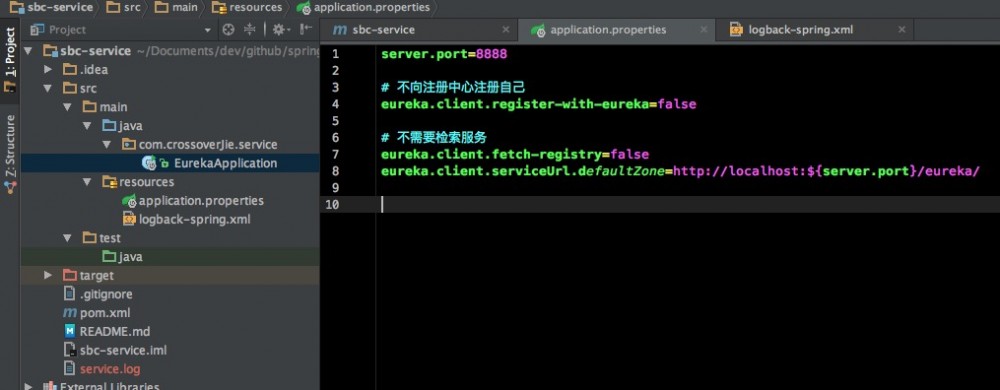Click the Structure tool window icon
This screenshot has height=390, width=1000.
coord(10,187)
